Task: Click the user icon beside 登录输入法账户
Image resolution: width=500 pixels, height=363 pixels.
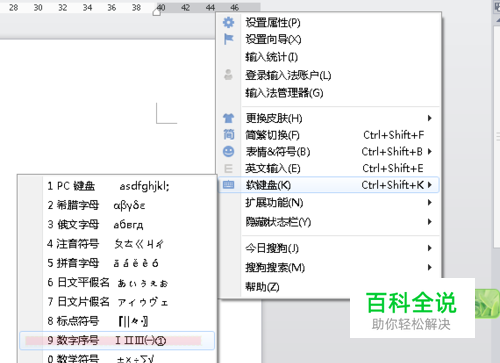Action: pos(228,75)
